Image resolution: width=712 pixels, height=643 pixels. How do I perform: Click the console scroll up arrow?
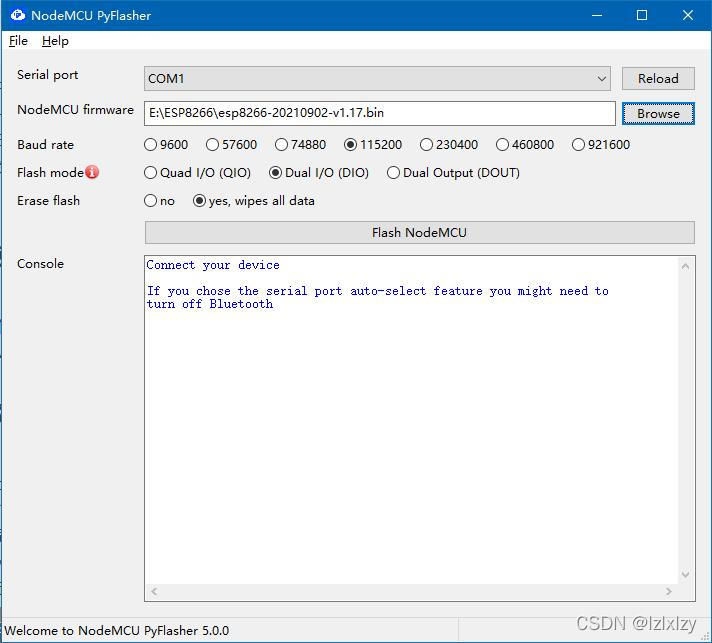point(685,266)
